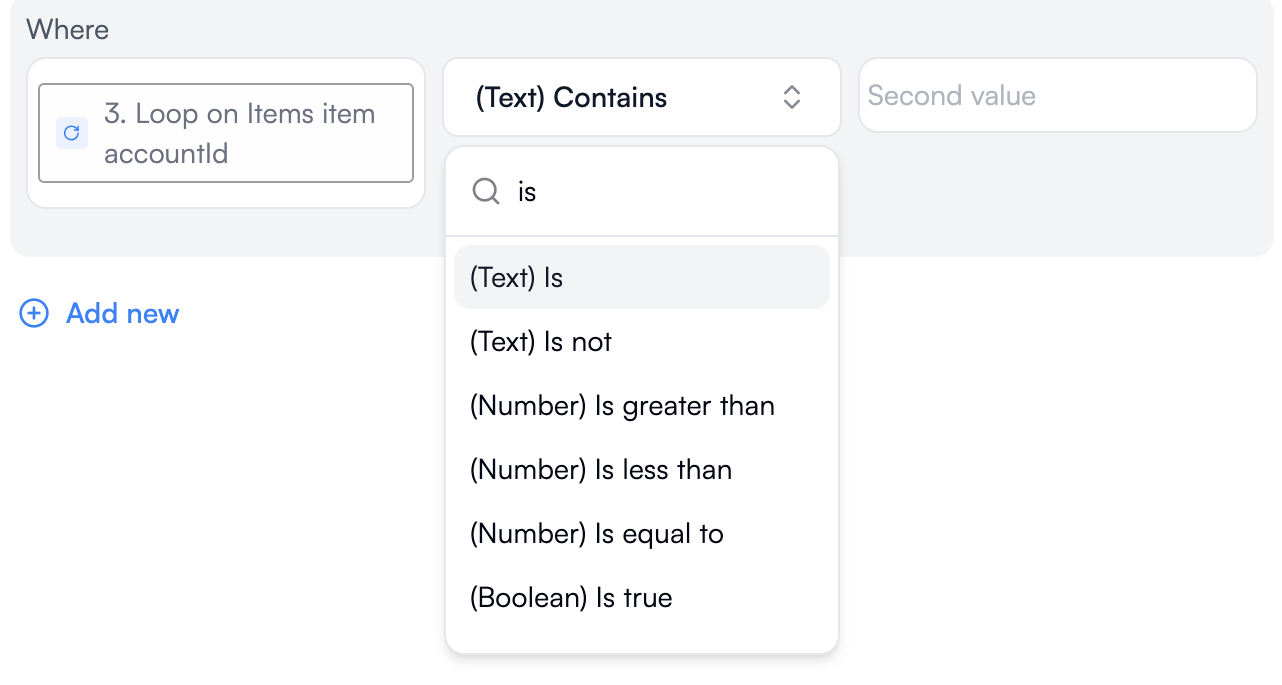Click the loop icon in first value

[x=71, y=133]
